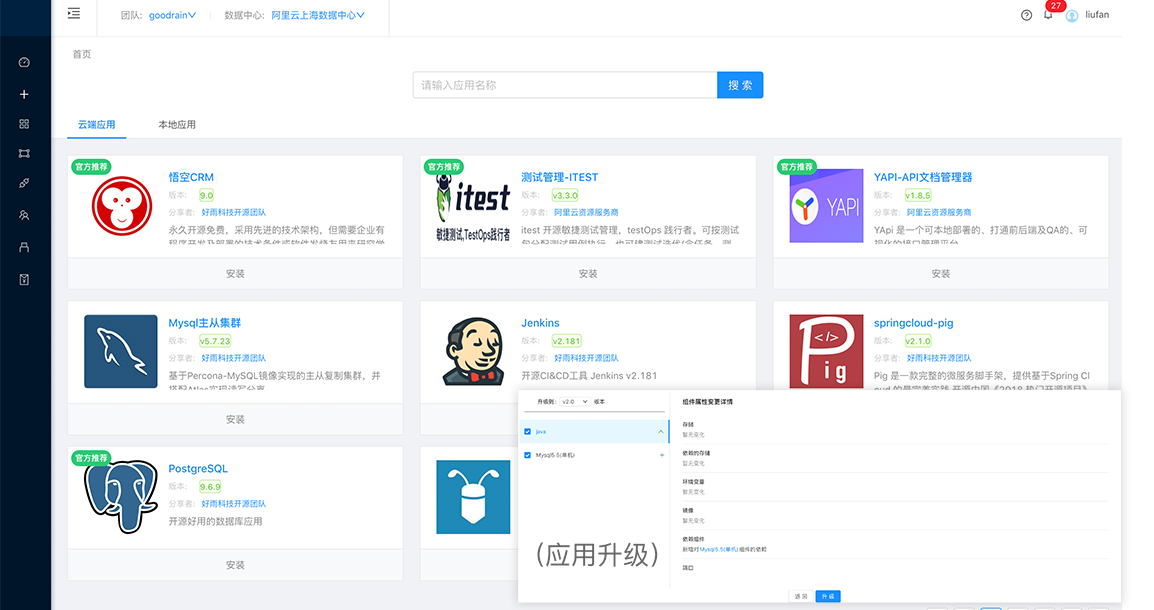
Task: Click the plus create icon in sidebar
Action: click(24, 94)
